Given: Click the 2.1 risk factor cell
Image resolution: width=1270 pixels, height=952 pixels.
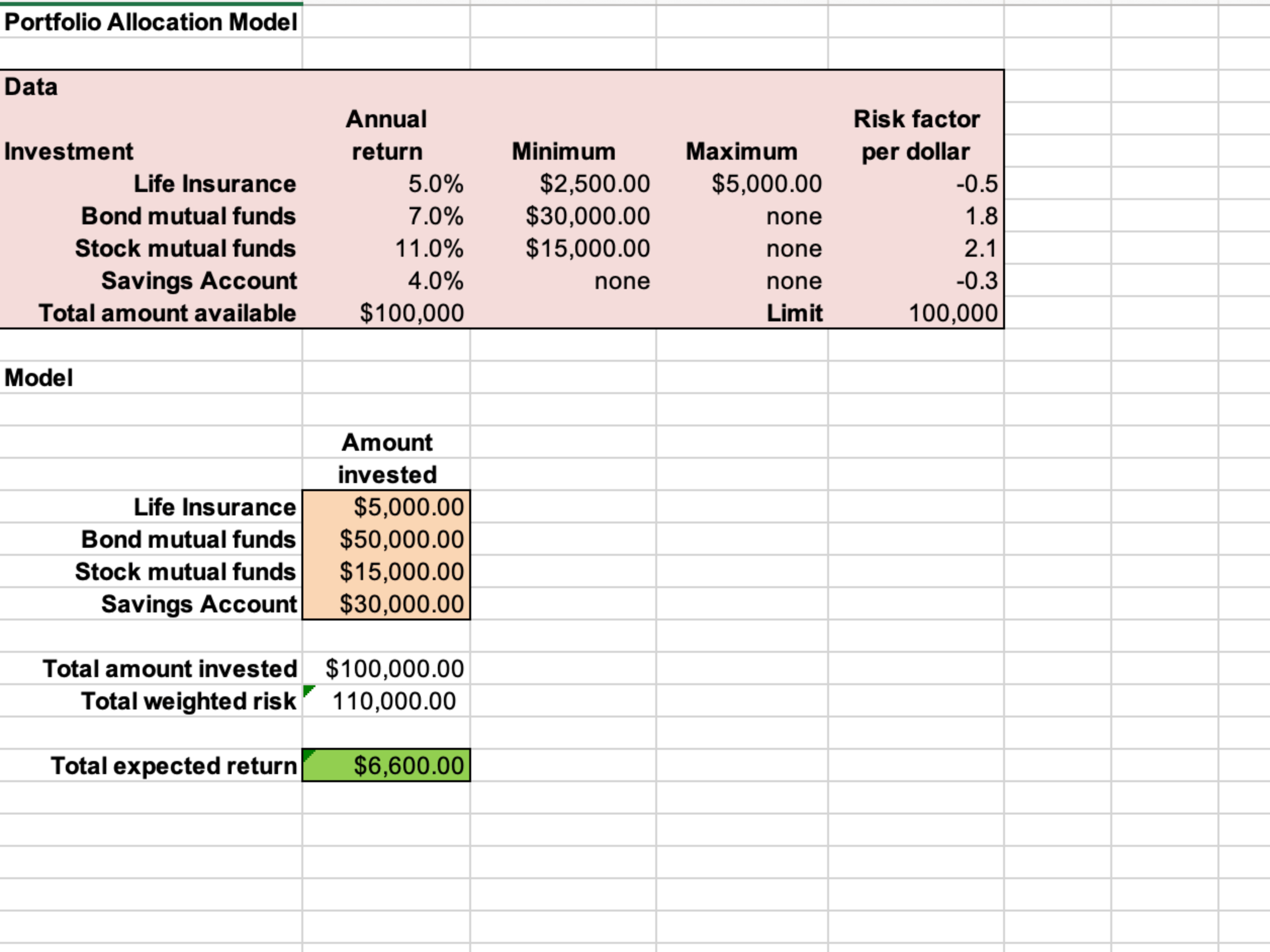Looking at the screenshot, I should click(916, 249).
